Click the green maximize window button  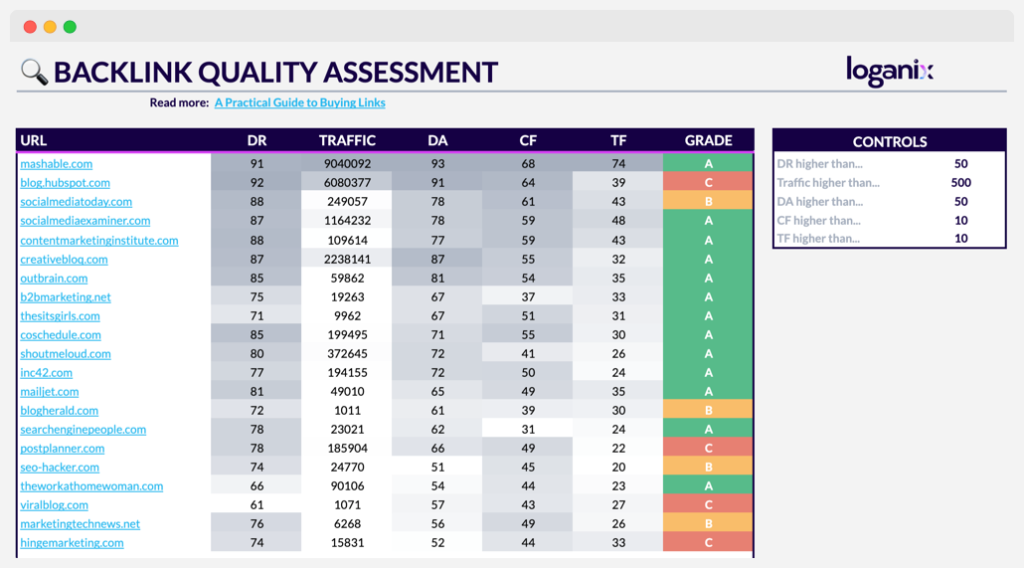coord(69,27)
